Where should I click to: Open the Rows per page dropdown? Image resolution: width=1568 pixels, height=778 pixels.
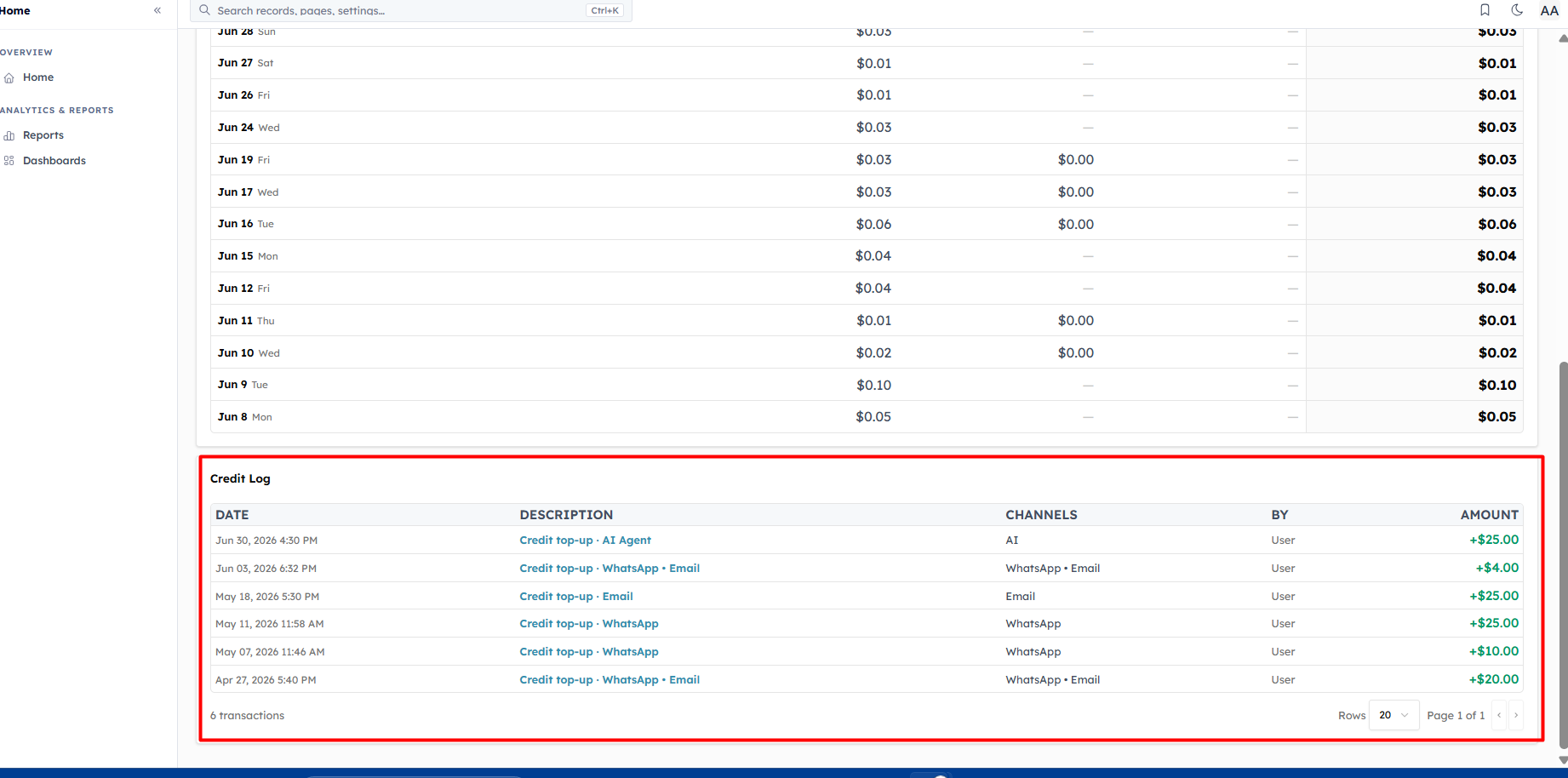[x=1393, y=715]
